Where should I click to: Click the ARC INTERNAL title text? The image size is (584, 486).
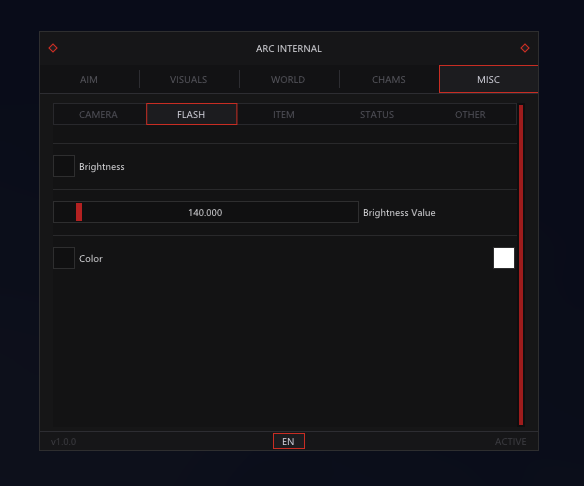289,48
